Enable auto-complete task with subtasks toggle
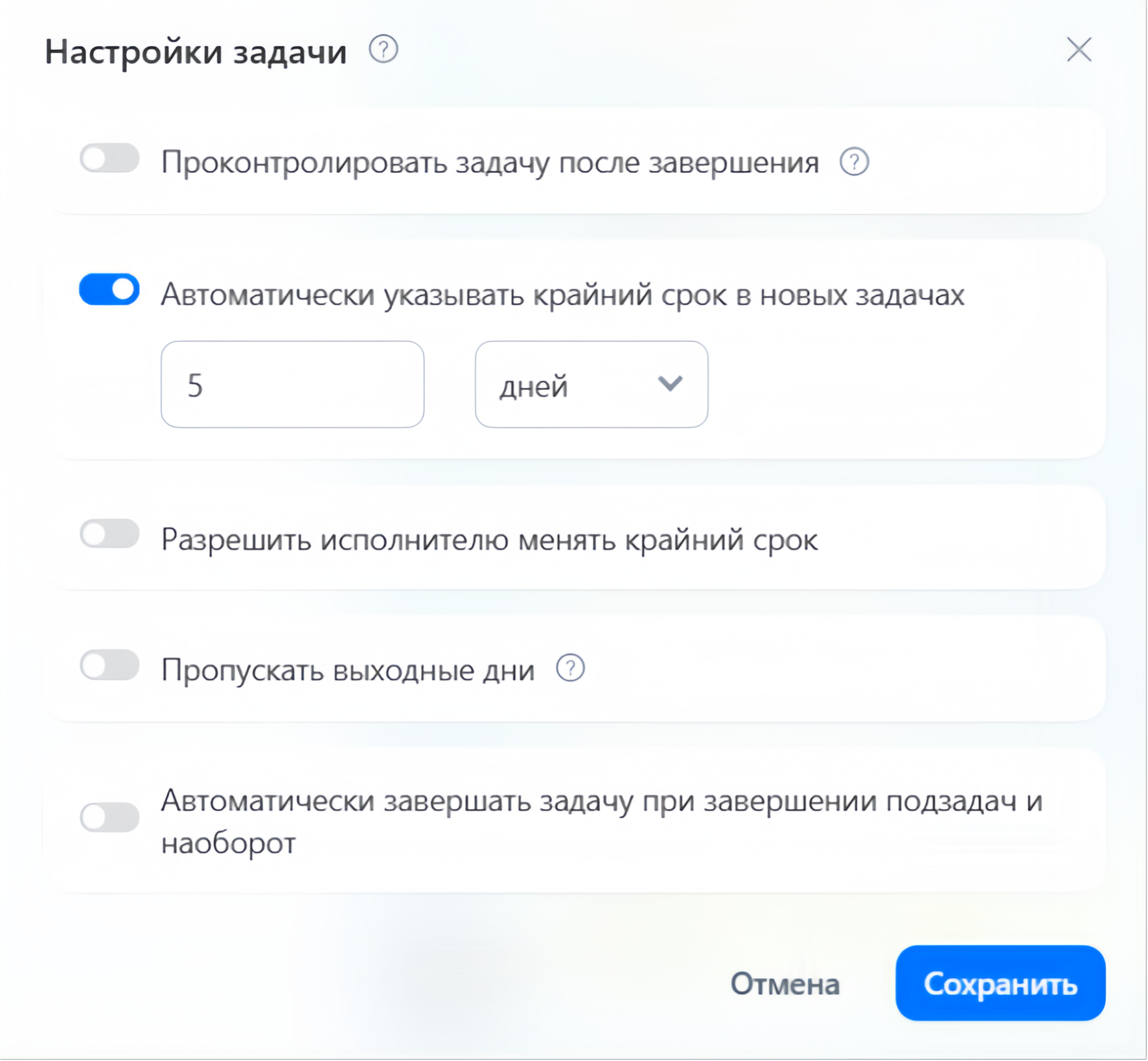Screen dimensions: 1148x1061 coord(110,817)
